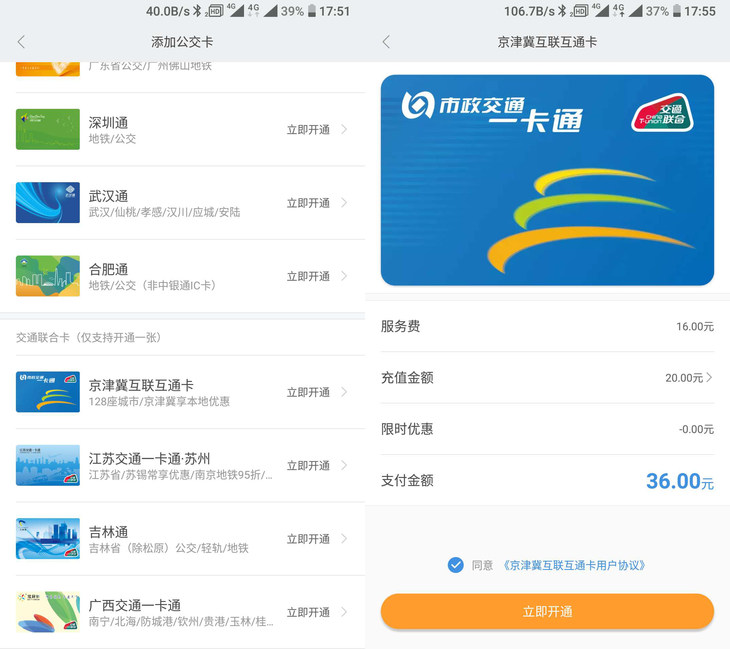Tap the 京津冀互联互通卡 list thumbnail
The image size is (730, 649).
[x=48, y=392]
